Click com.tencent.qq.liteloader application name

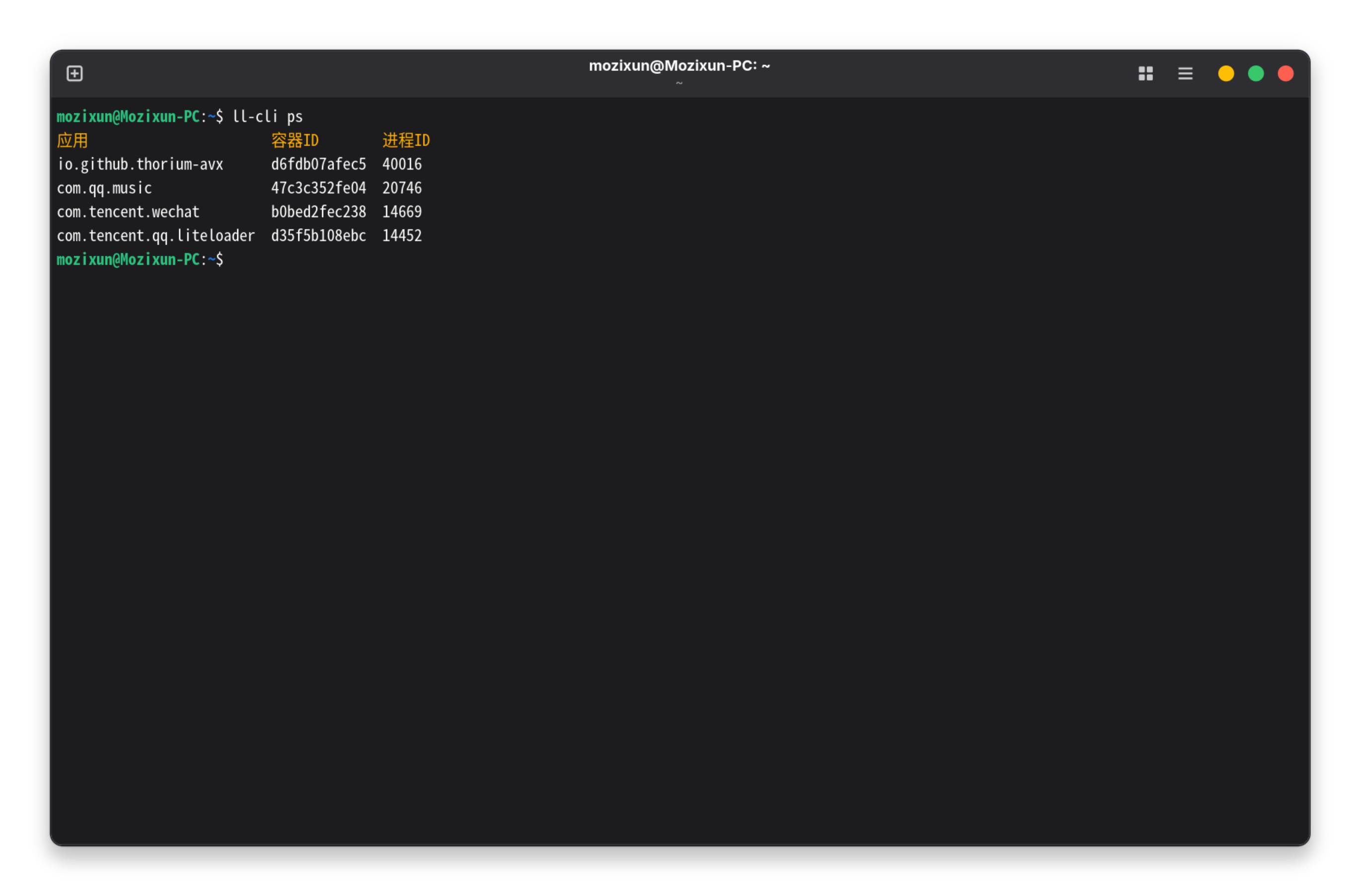(x=155, y=236)
